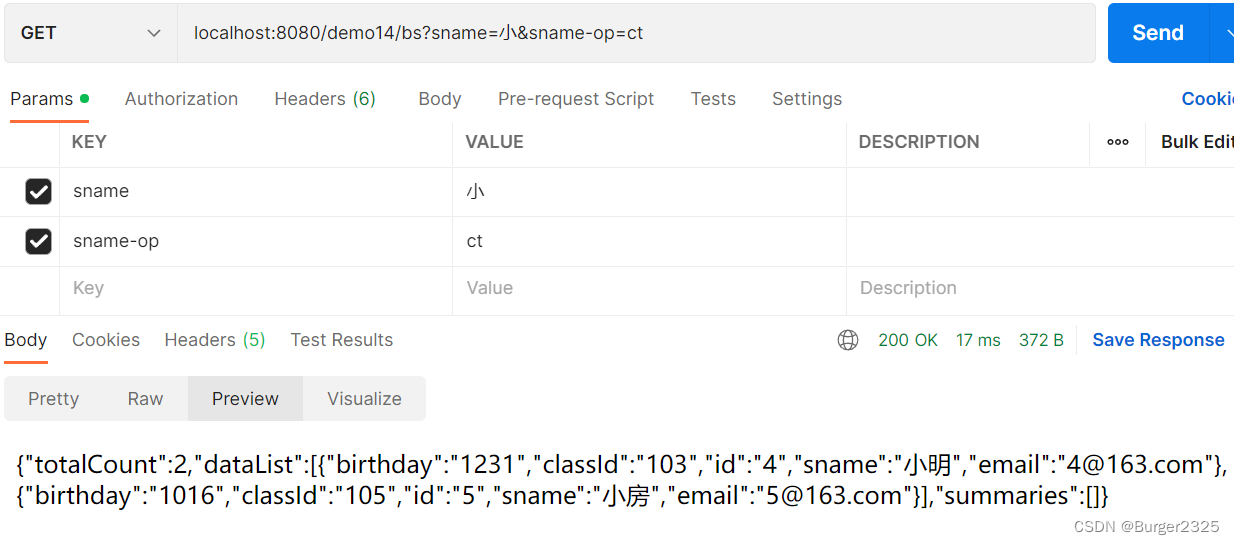Image resolution: width=1234 pixels, height=545 pixels.
Task: Click the sname-op row description cell
Action: click(x=1040, y=241)
